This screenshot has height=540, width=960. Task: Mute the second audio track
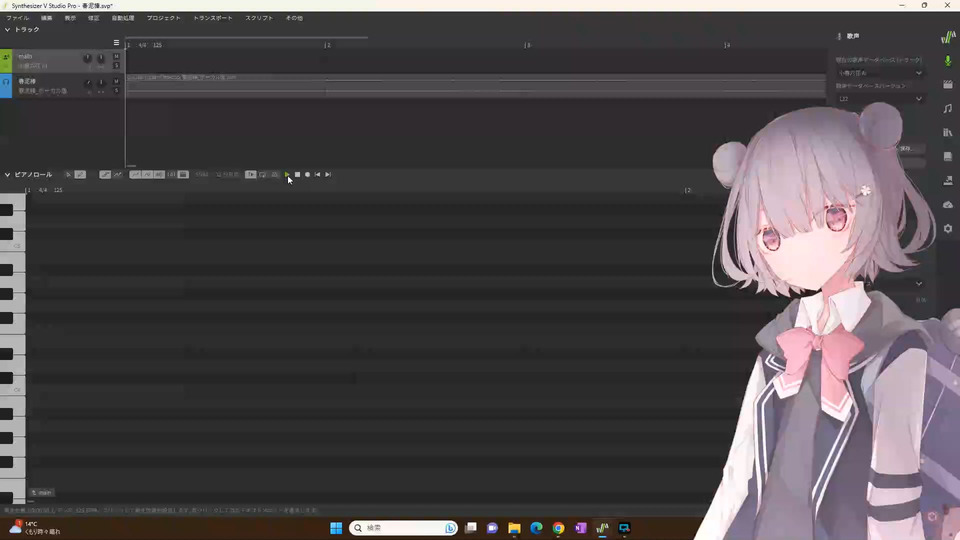pos(116,81)
